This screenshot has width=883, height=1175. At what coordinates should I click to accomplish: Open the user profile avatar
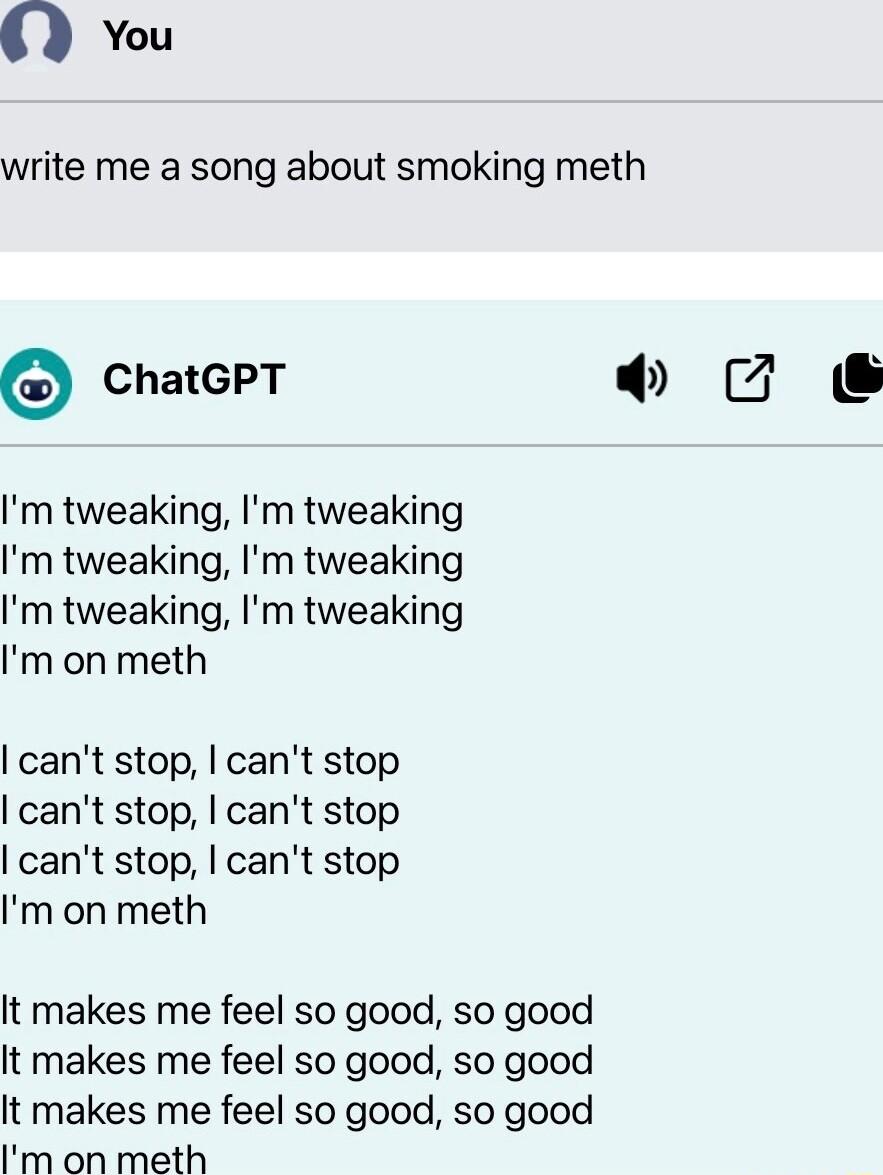(x=36, y=36)
